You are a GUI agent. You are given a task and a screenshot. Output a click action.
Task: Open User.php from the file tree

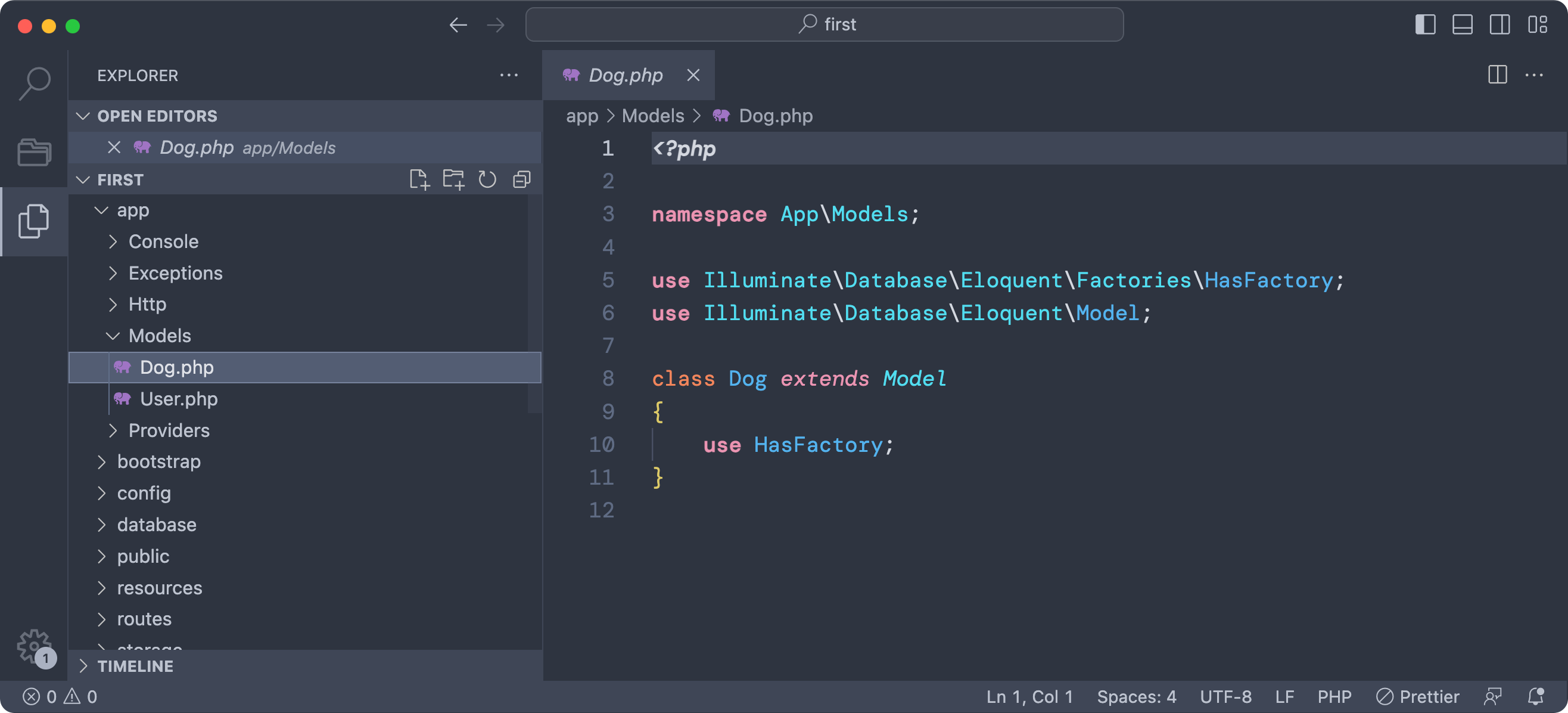pos(178,399)
